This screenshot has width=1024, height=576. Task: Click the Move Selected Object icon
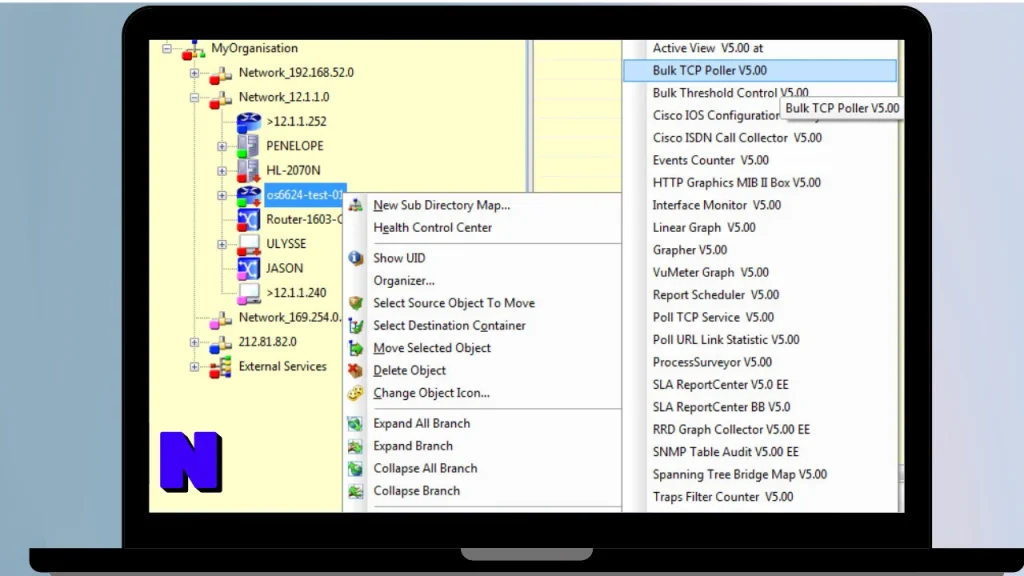(x=355, y=348)
